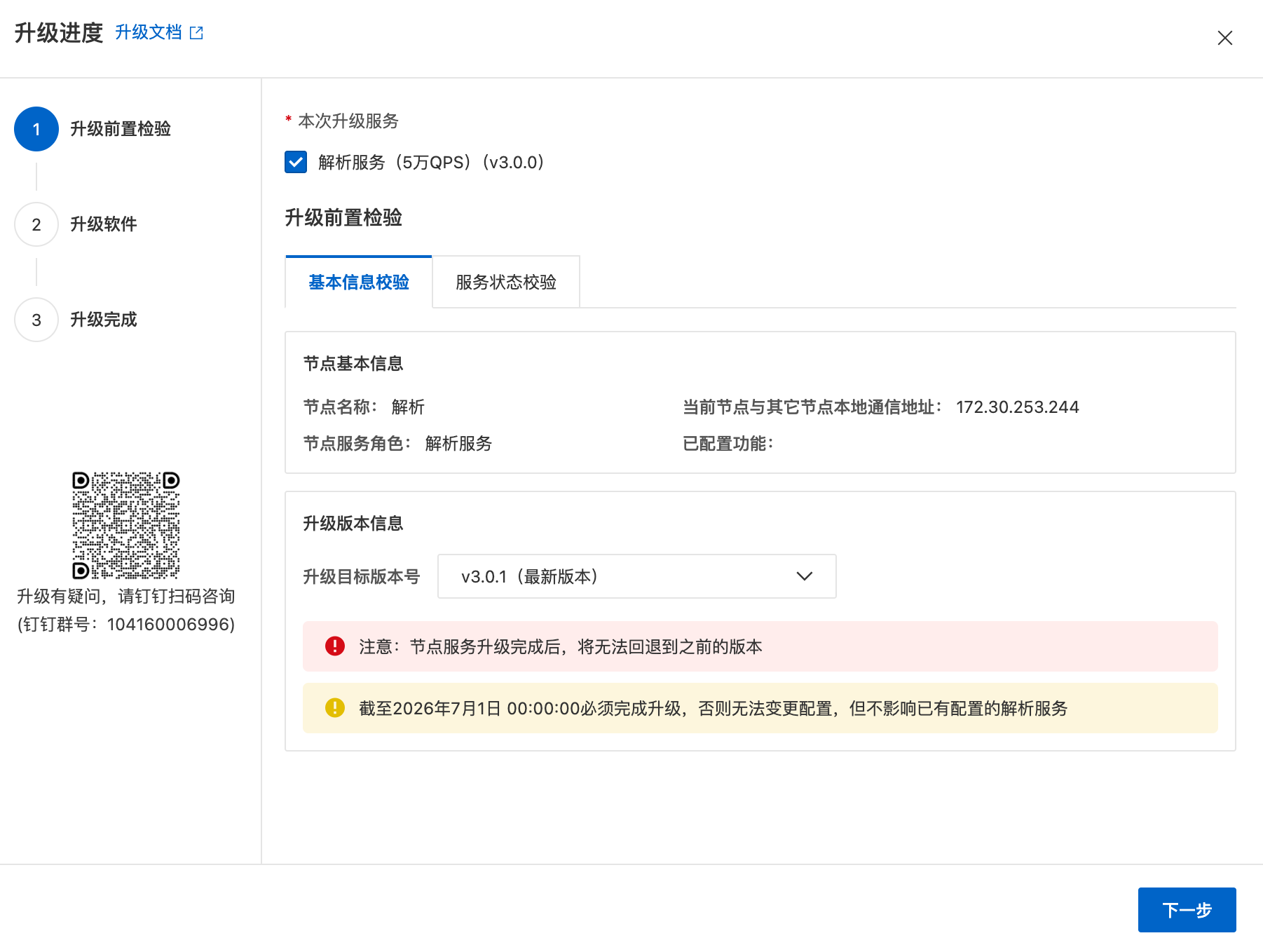Click the DingTalk QR code image

126,525
